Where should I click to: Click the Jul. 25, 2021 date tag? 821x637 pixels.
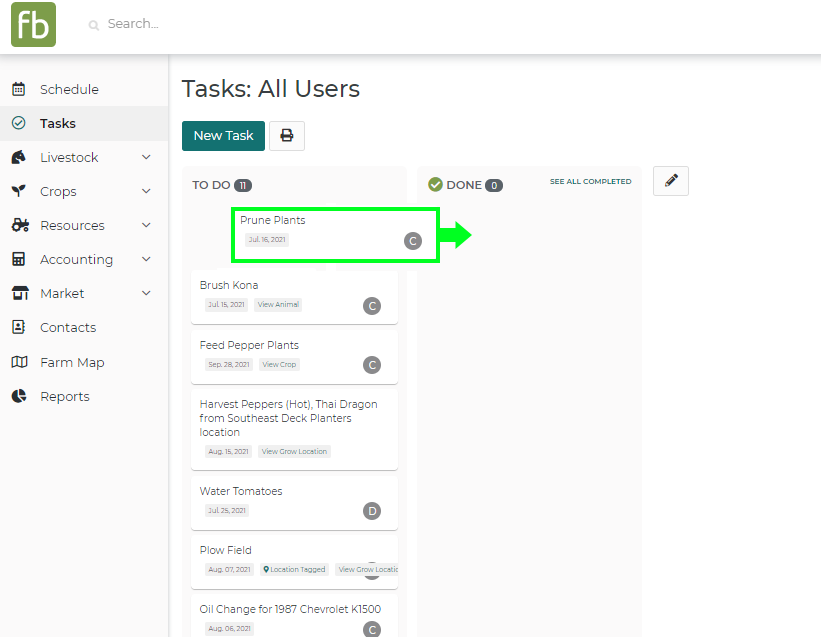(227, 511)
